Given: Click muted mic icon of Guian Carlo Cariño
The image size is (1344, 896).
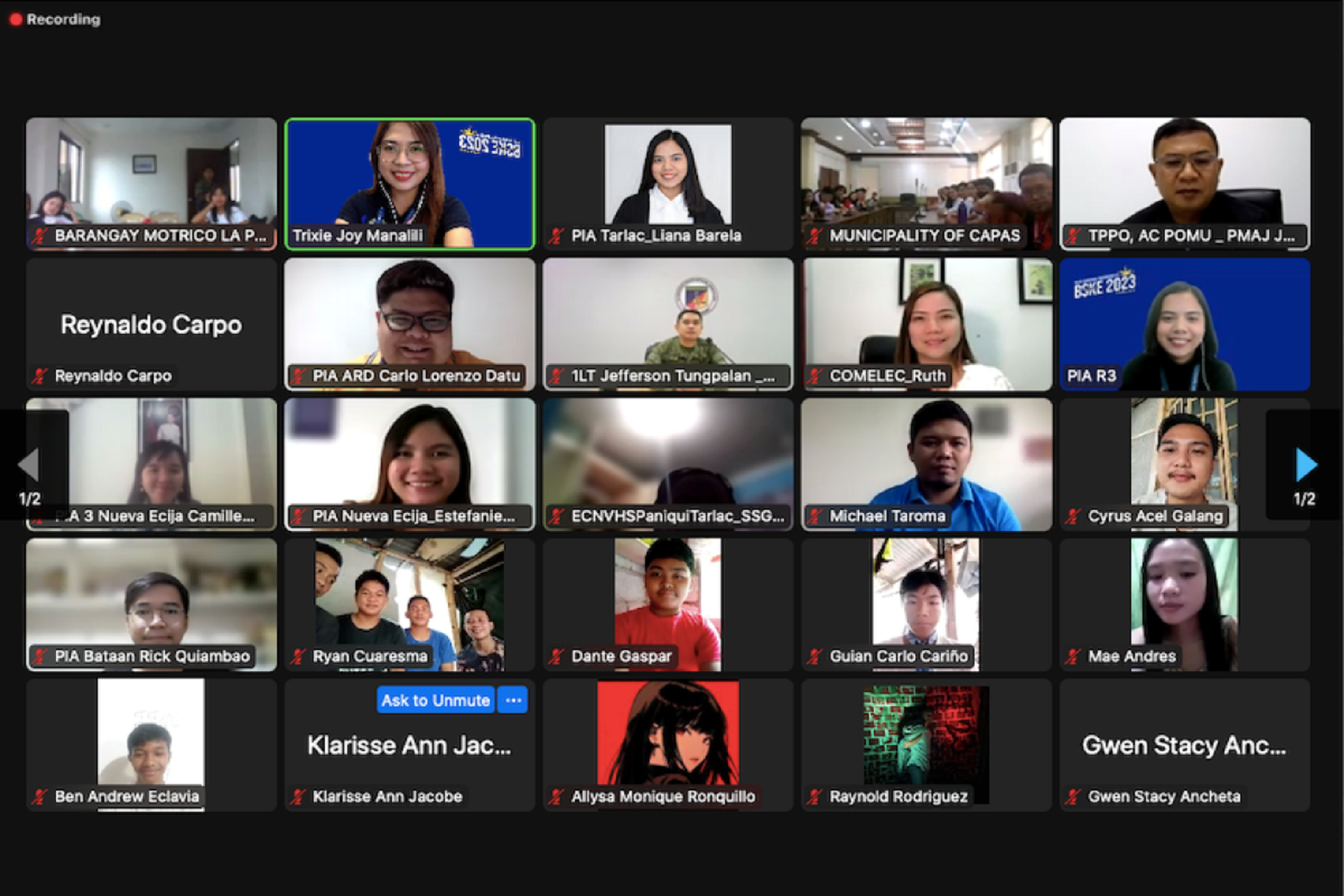Looking at the screenshot, I should [x=815, y=657].
